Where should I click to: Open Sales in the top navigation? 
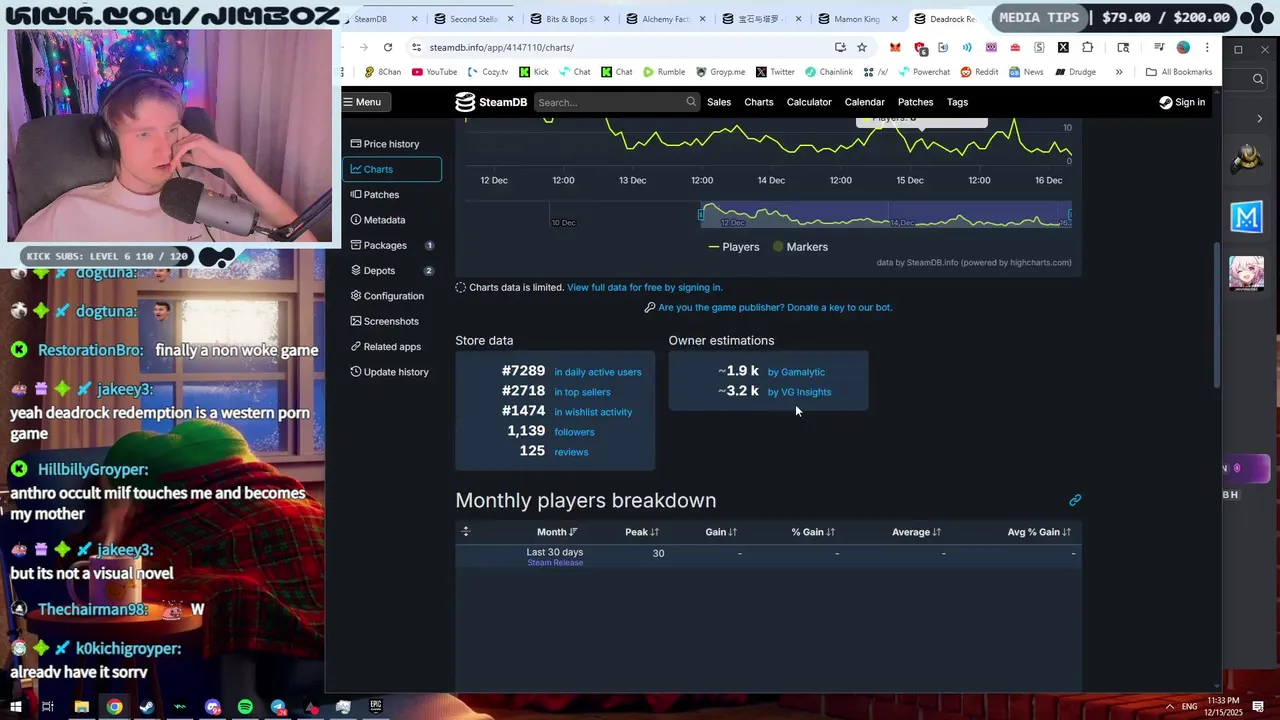pyautogui.click(x=719, y=102)
